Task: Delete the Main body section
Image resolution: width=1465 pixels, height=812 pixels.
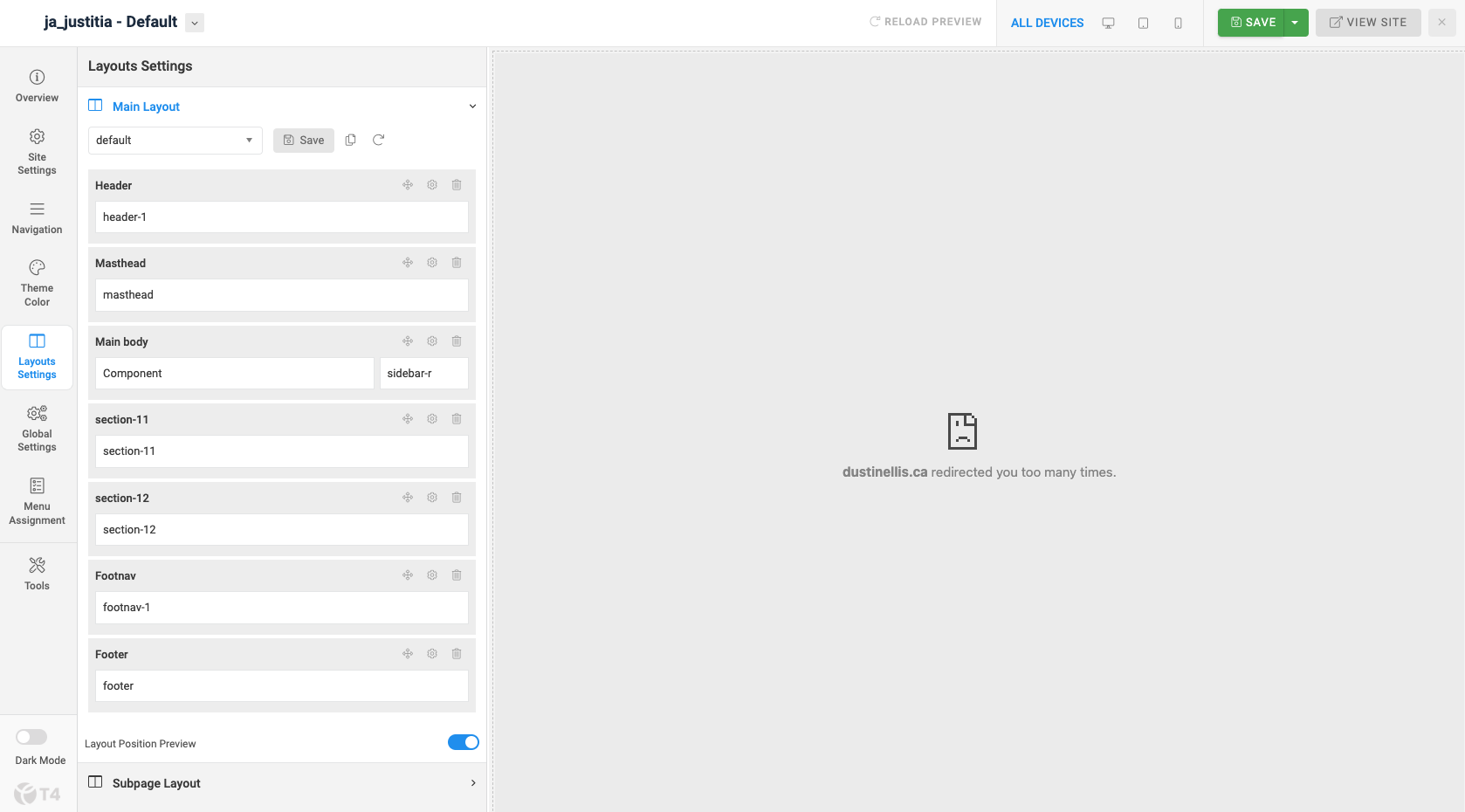Action: click(457, 341)
